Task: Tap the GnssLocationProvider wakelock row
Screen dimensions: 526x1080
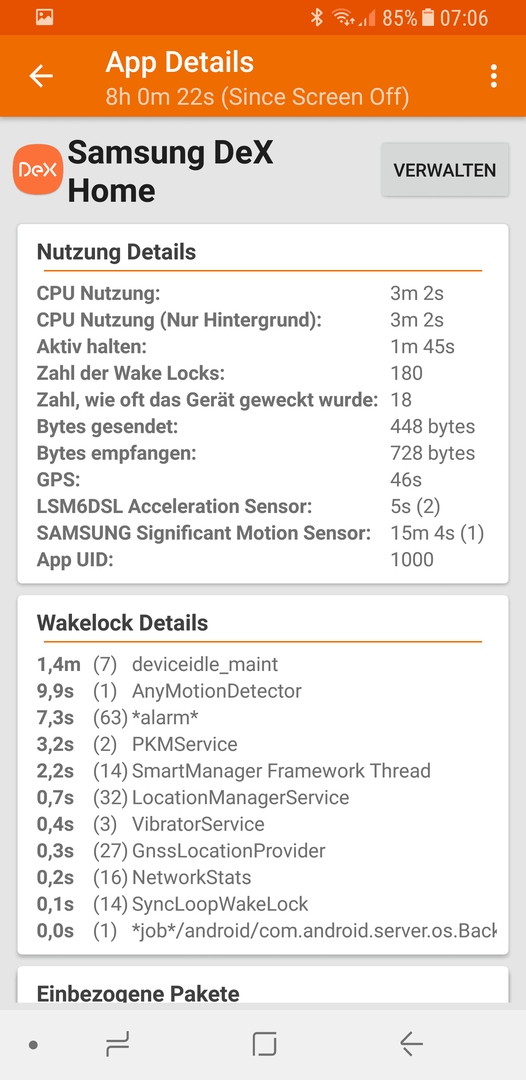Action: click(x=262, y=851)
